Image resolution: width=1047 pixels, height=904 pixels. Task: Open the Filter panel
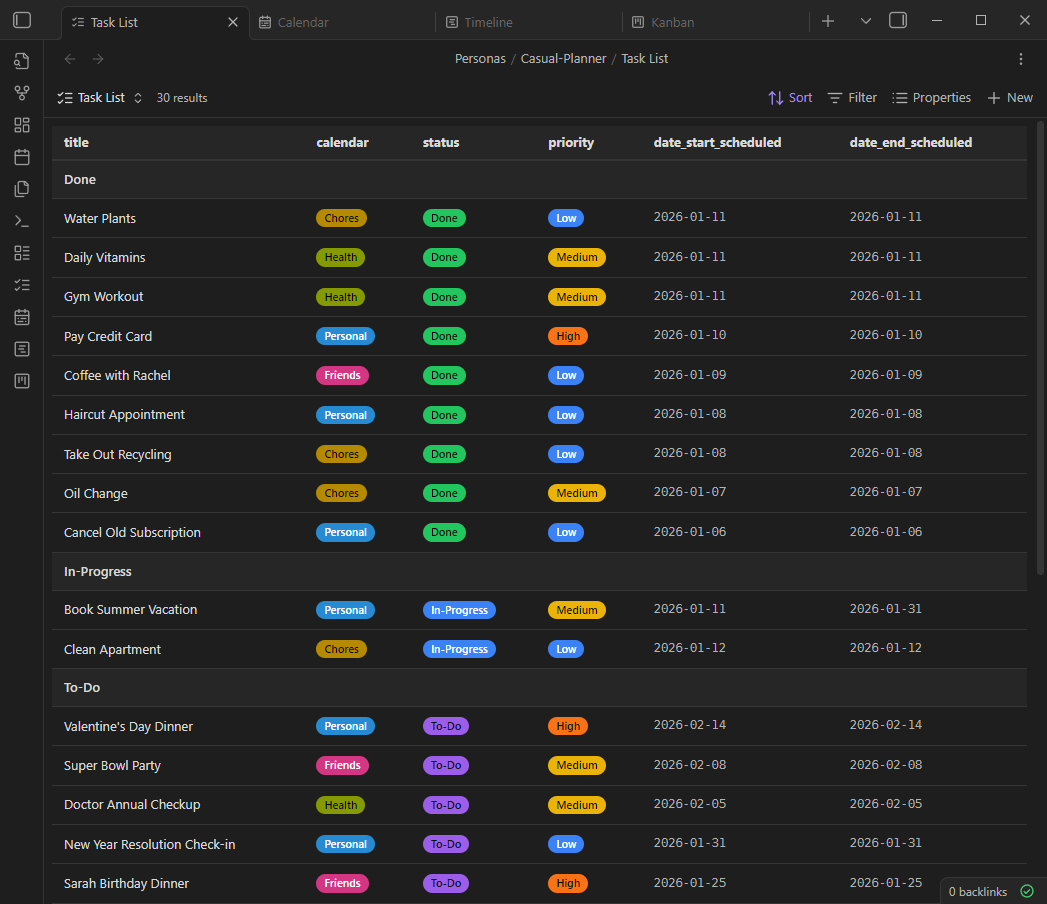click(852, 97)
